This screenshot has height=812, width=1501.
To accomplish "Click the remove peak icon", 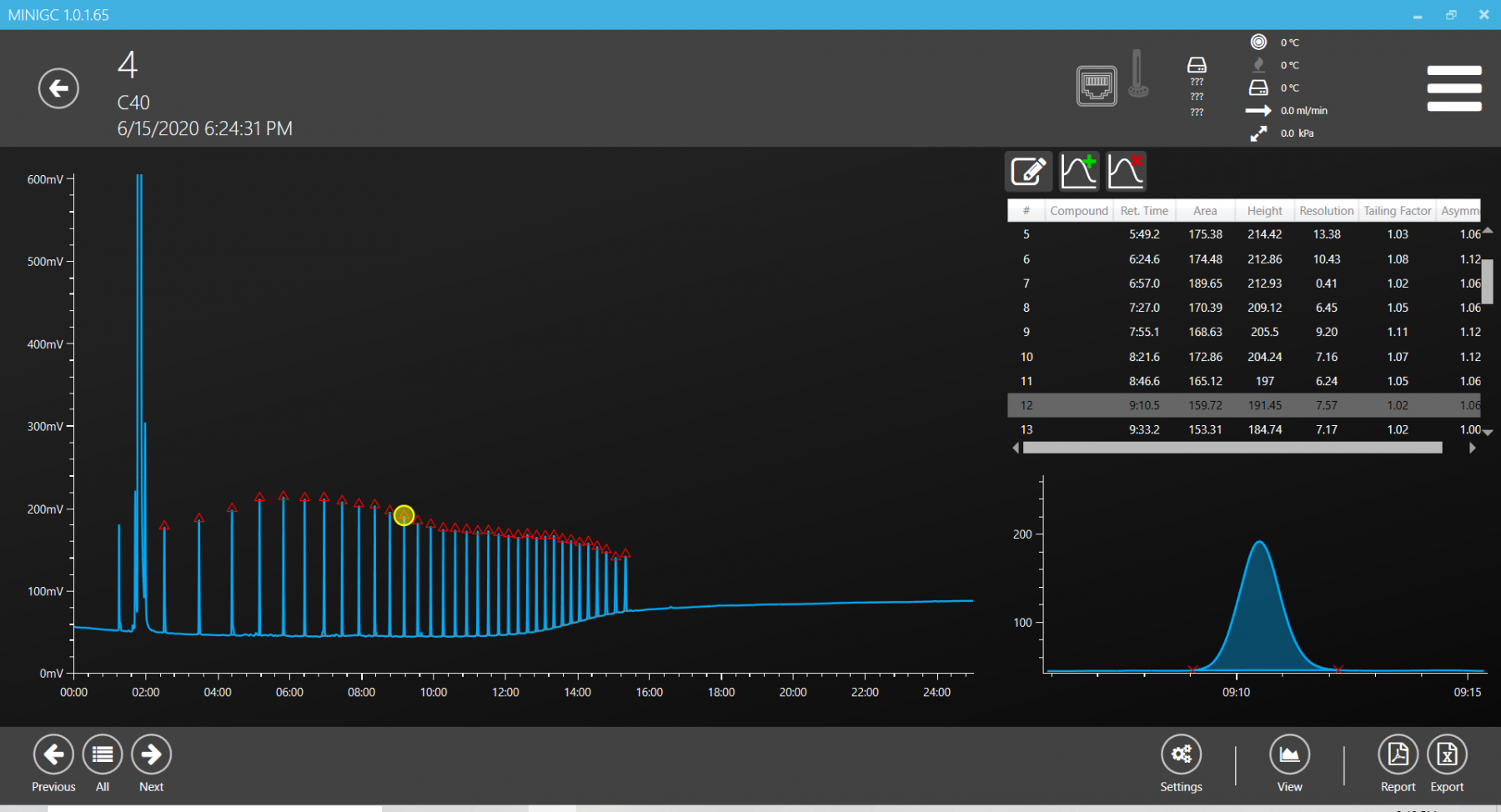I will coord(1126,172).
